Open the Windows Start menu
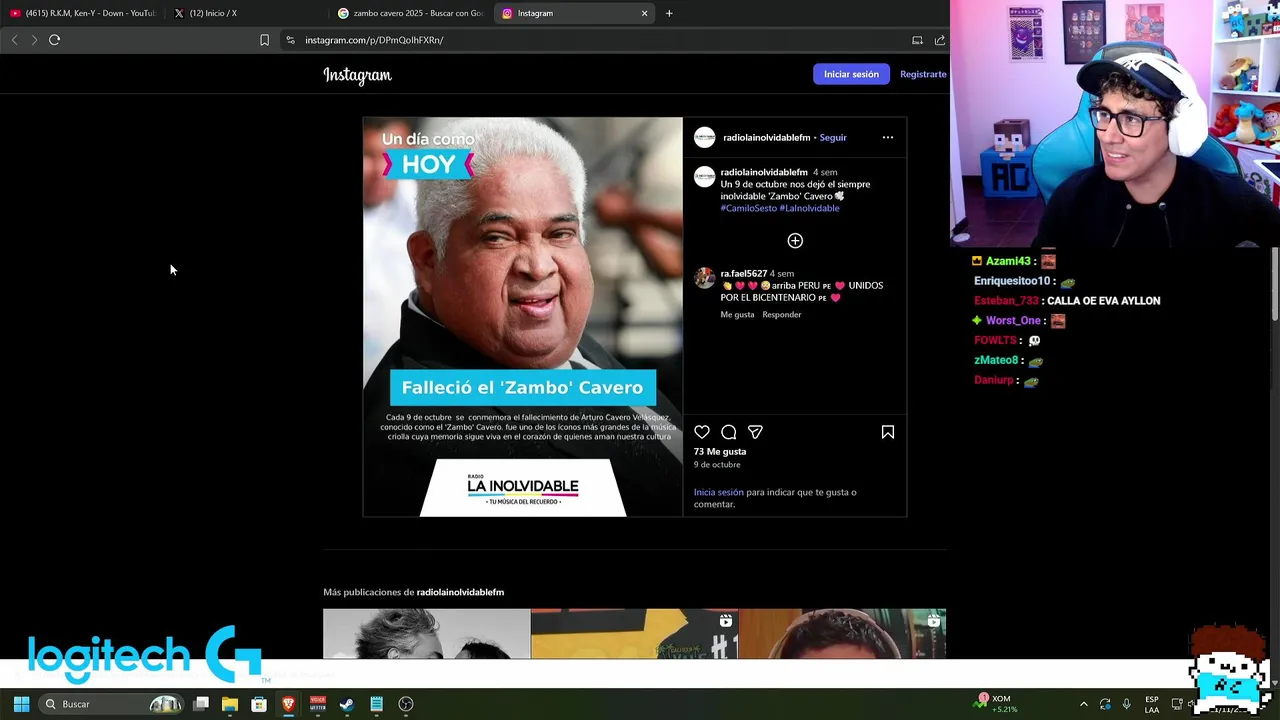 (x=21, y=704)
